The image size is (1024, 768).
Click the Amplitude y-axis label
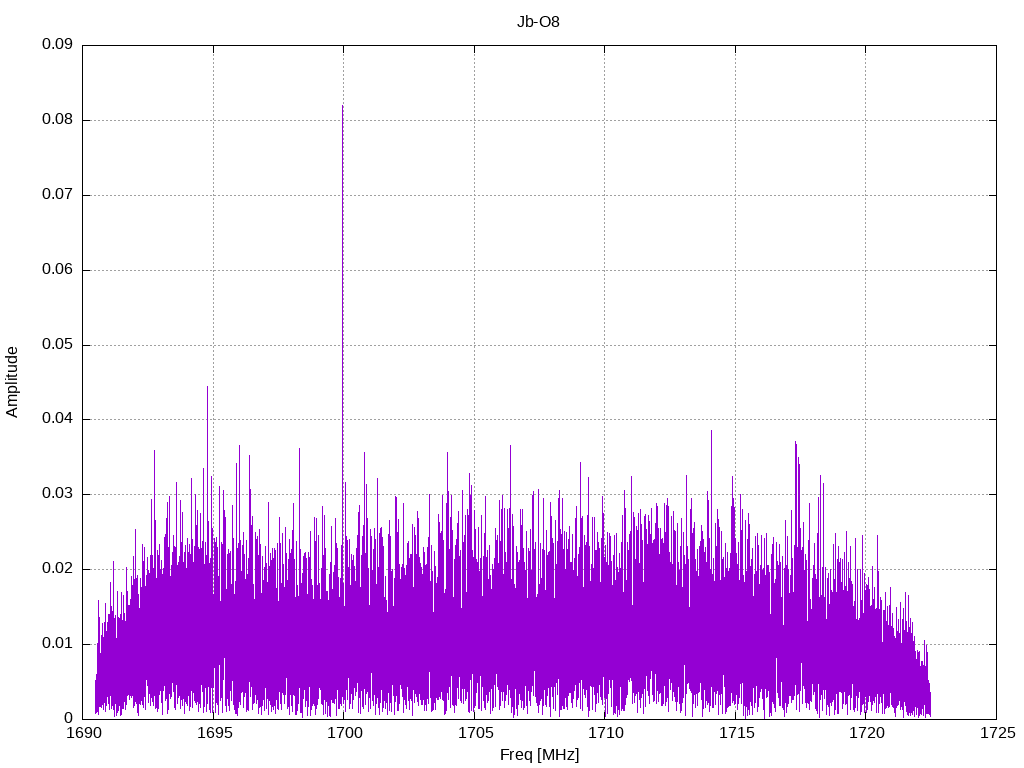[x=12, y=381]
